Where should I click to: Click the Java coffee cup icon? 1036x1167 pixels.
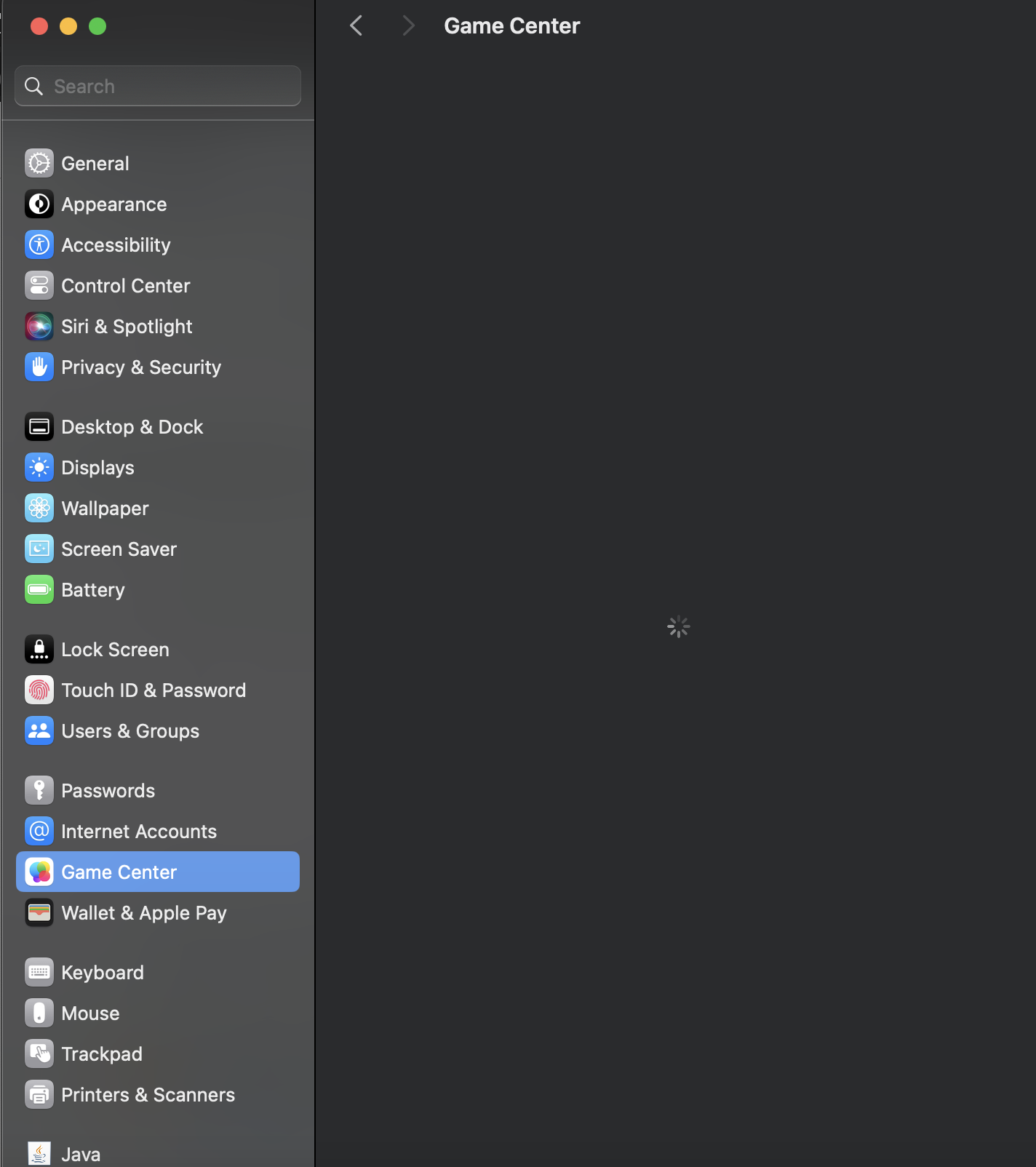tap(39, 1154)
